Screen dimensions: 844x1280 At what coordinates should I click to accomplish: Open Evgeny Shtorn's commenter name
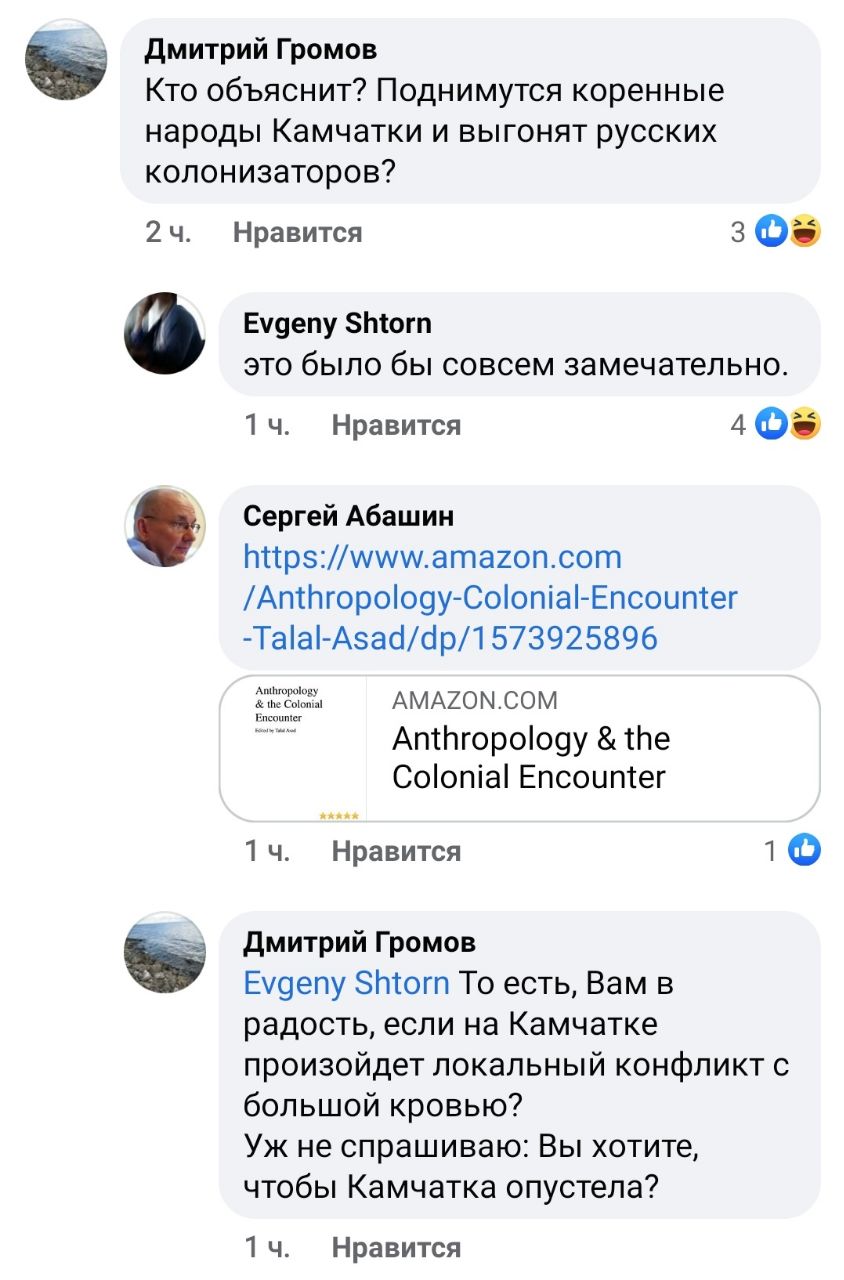pyautogui.click(x=337, y=323)
